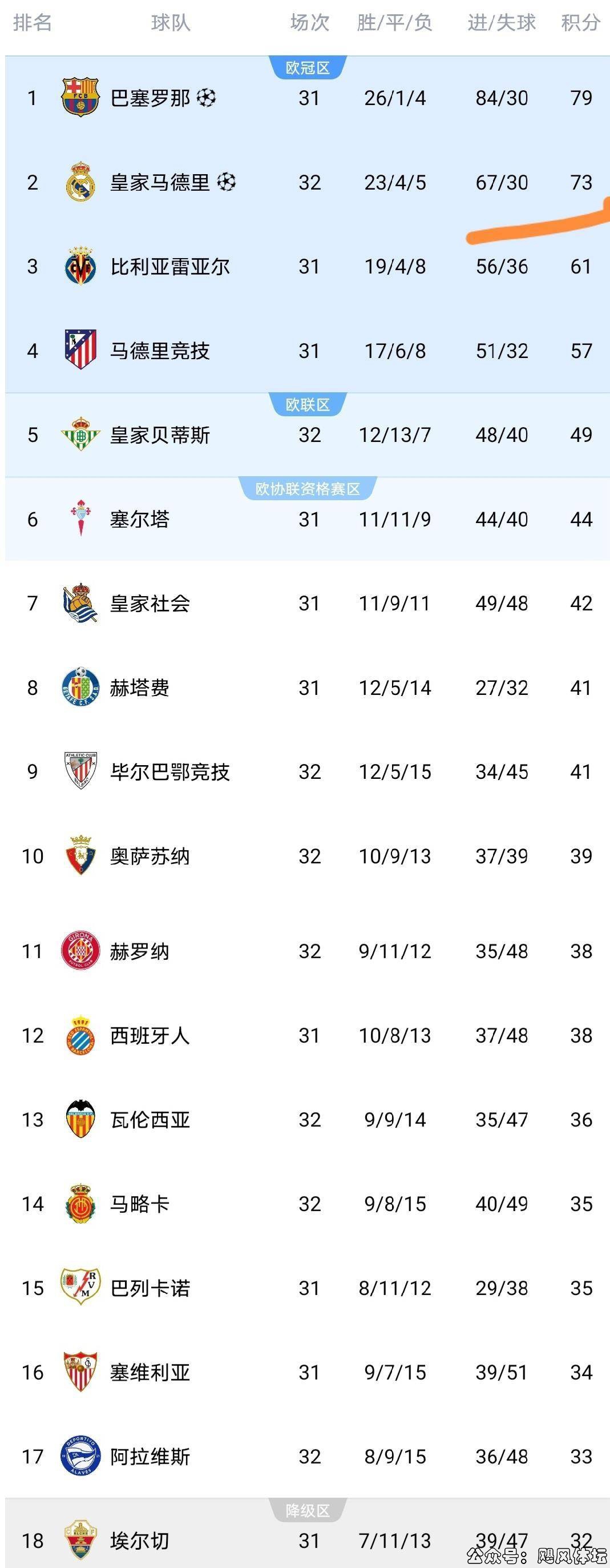The height and width of the screenshot is (1568, 610).
Task: Click the Real Betis green crest
Action: pyautogui.click(x=80, y=434)
